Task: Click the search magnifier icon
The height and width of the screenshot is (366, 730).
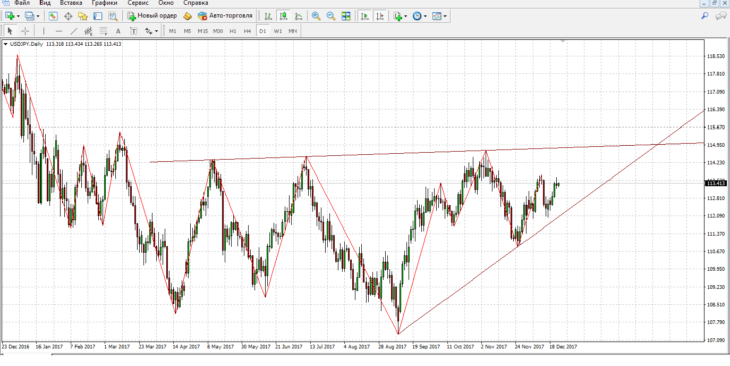Action: click(705, 16)
